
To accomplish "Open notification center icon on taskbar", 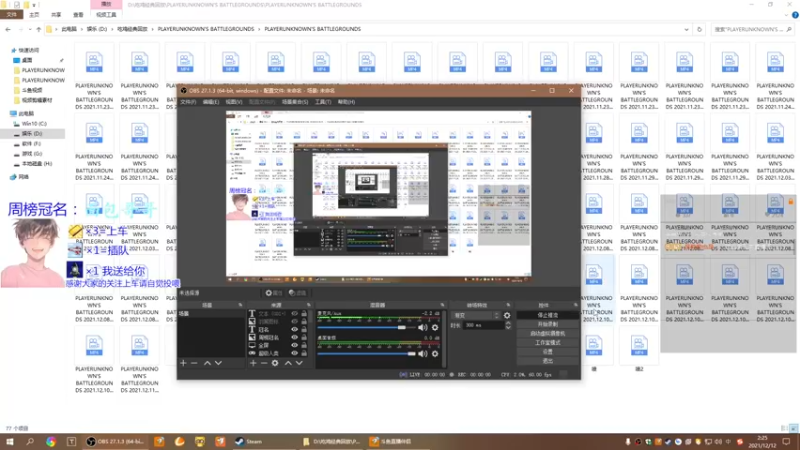I will [x=786, y=441].
